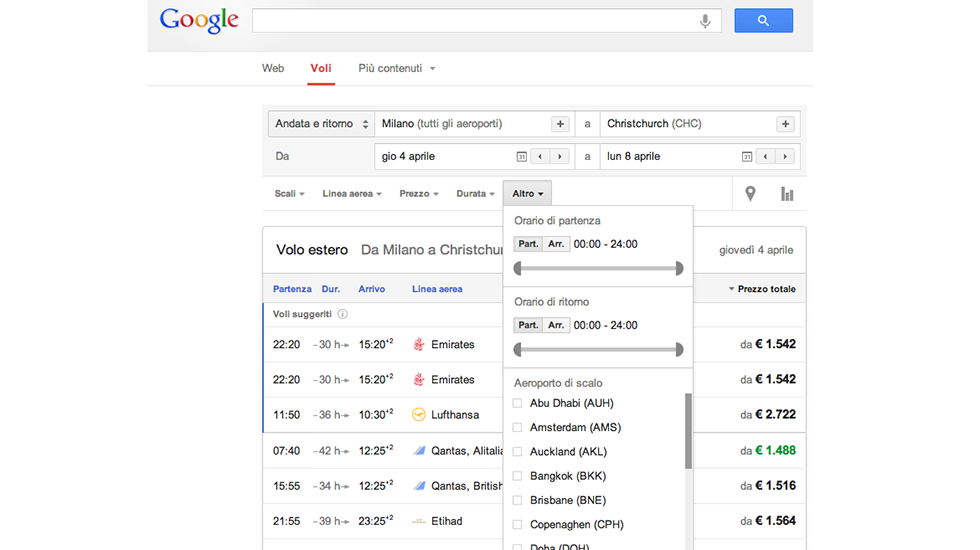Expand the Linea aerea filter dropdown
Image resolution: width=980 pixels, height=550 pixels.
click(x=351, y=194)
